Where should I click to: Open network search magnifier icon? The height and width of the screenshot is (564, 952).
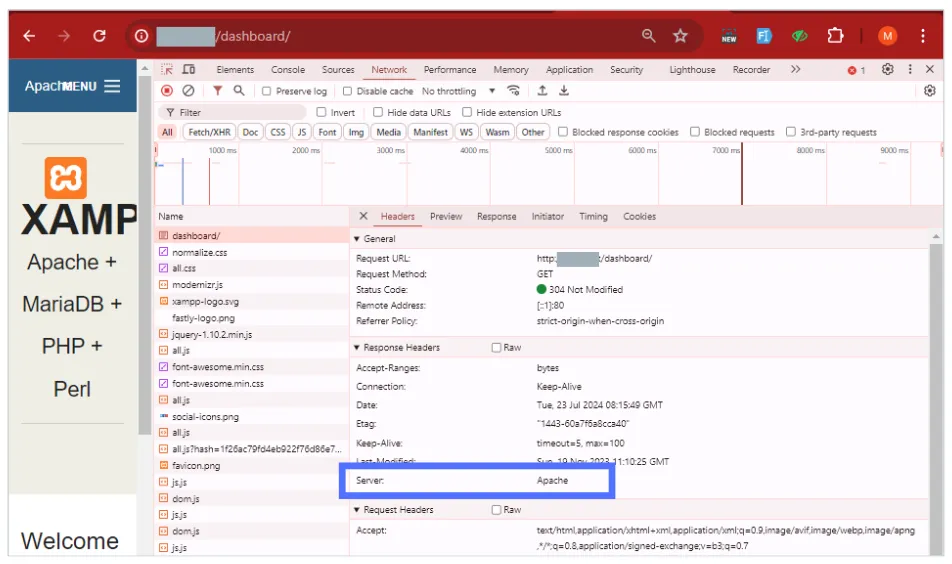click(x=239, y=90)
